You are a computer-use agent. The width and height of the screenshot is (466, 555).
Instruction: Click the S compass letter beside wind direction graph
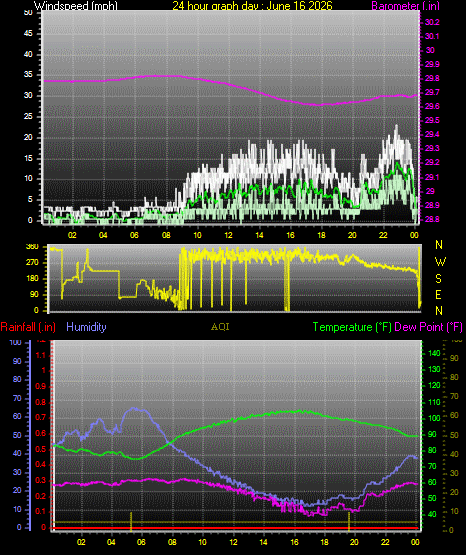tap(438, 279)
